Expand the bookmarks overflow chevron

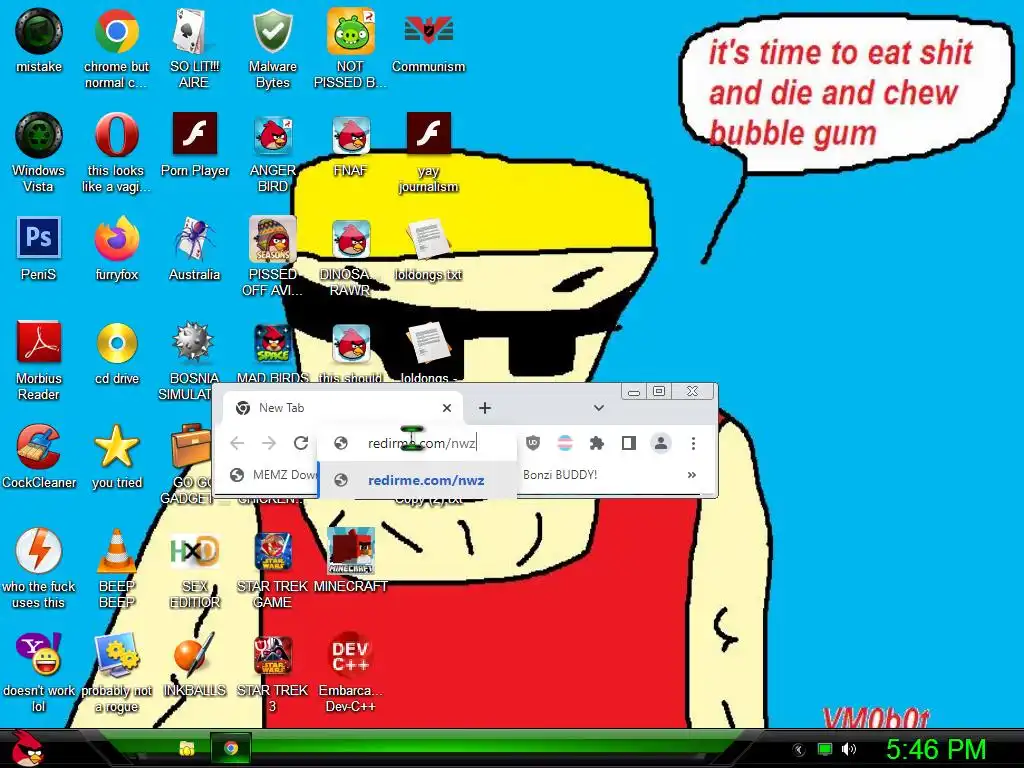pyautogui.click(x=692, y=475)
